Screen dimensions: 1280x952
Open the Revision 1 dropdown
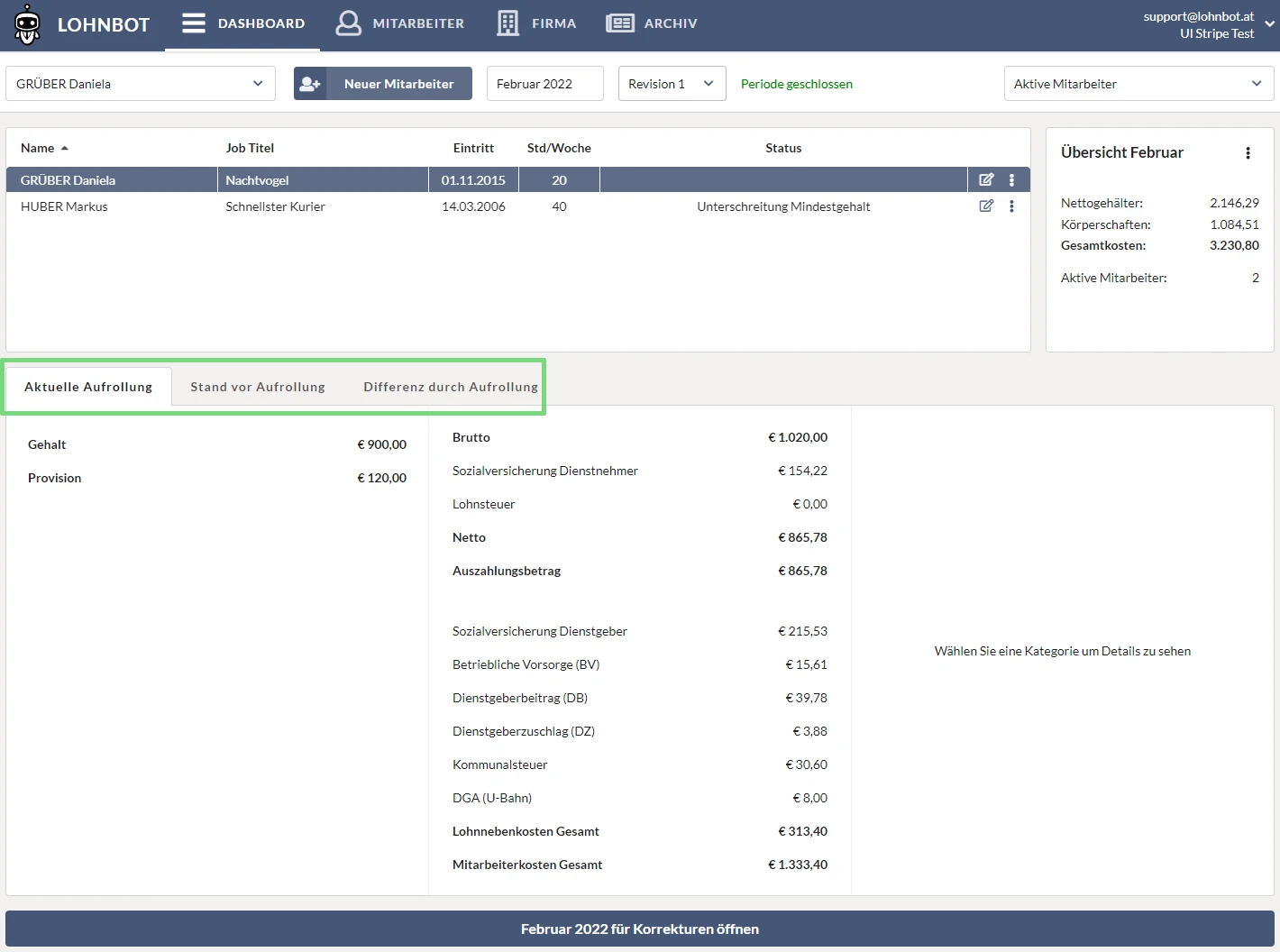pos(672,84)
